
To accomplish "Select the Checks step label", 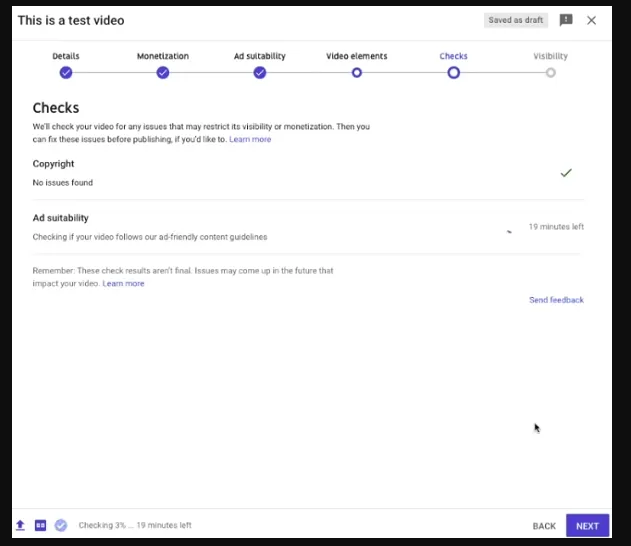I will click(453, 56).
